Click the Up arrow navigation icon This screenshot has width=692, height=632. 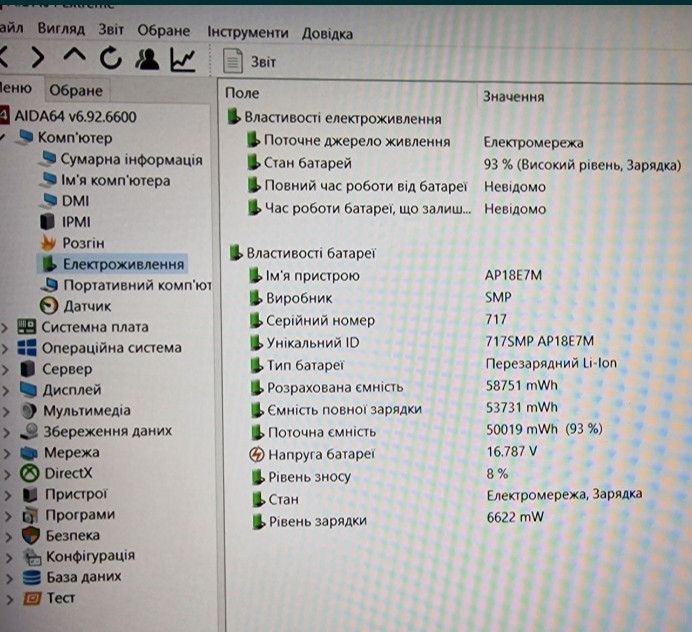[x=74, y=60]
